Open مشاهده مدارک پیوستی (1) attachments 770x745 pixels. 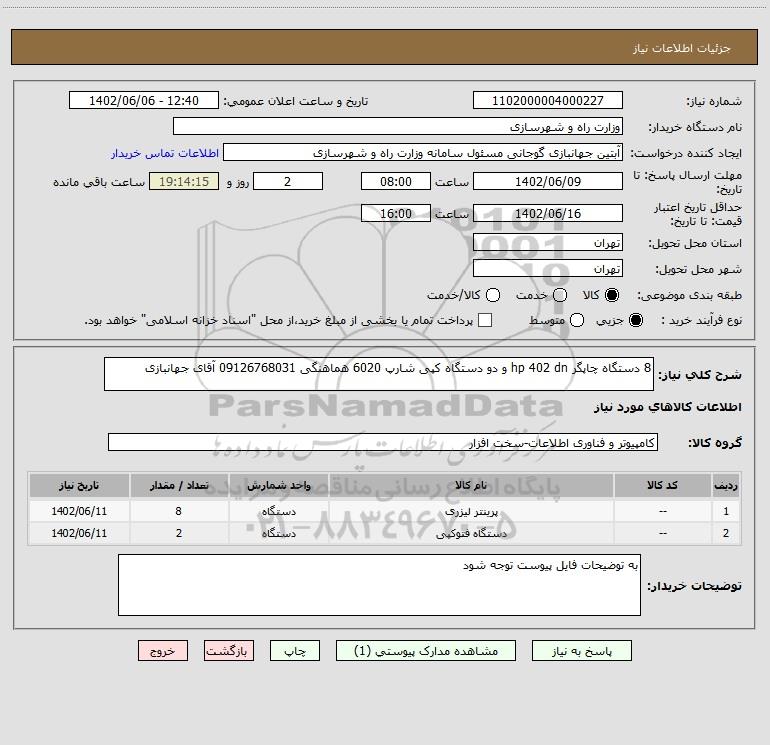[x=426, y=651]
